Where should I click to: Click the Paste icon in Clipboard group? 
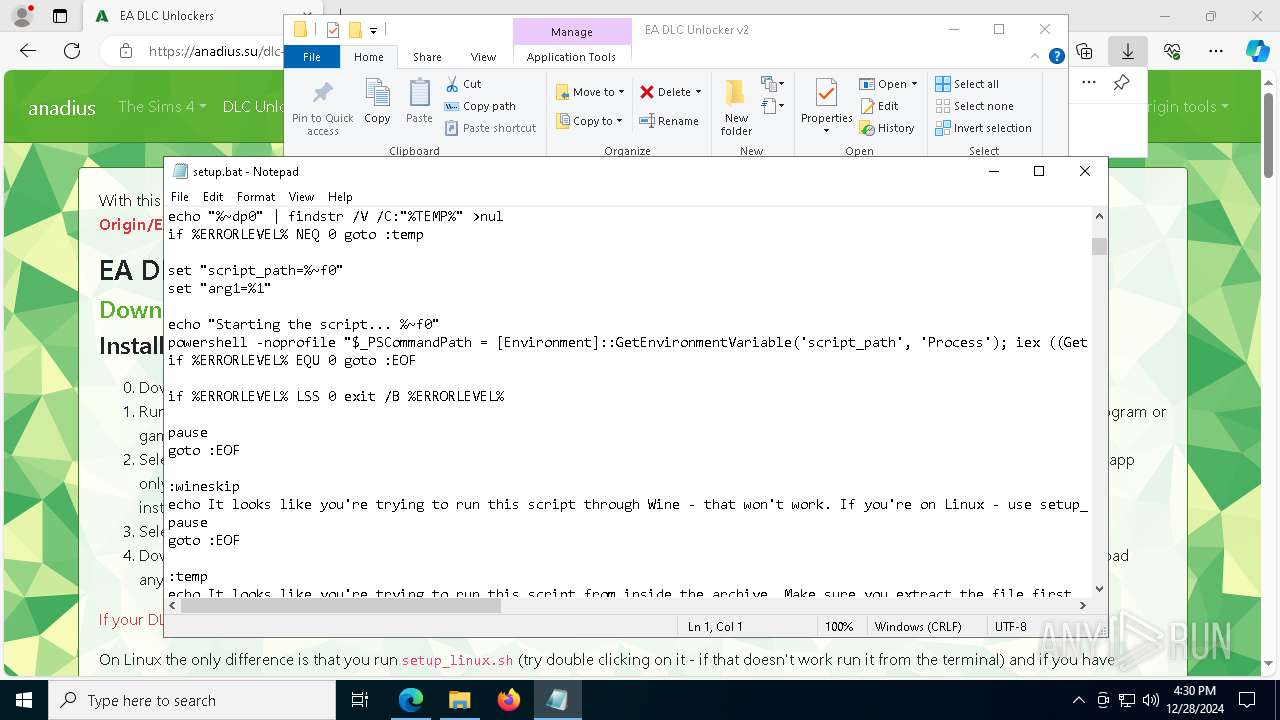click(x=419, y=102)
